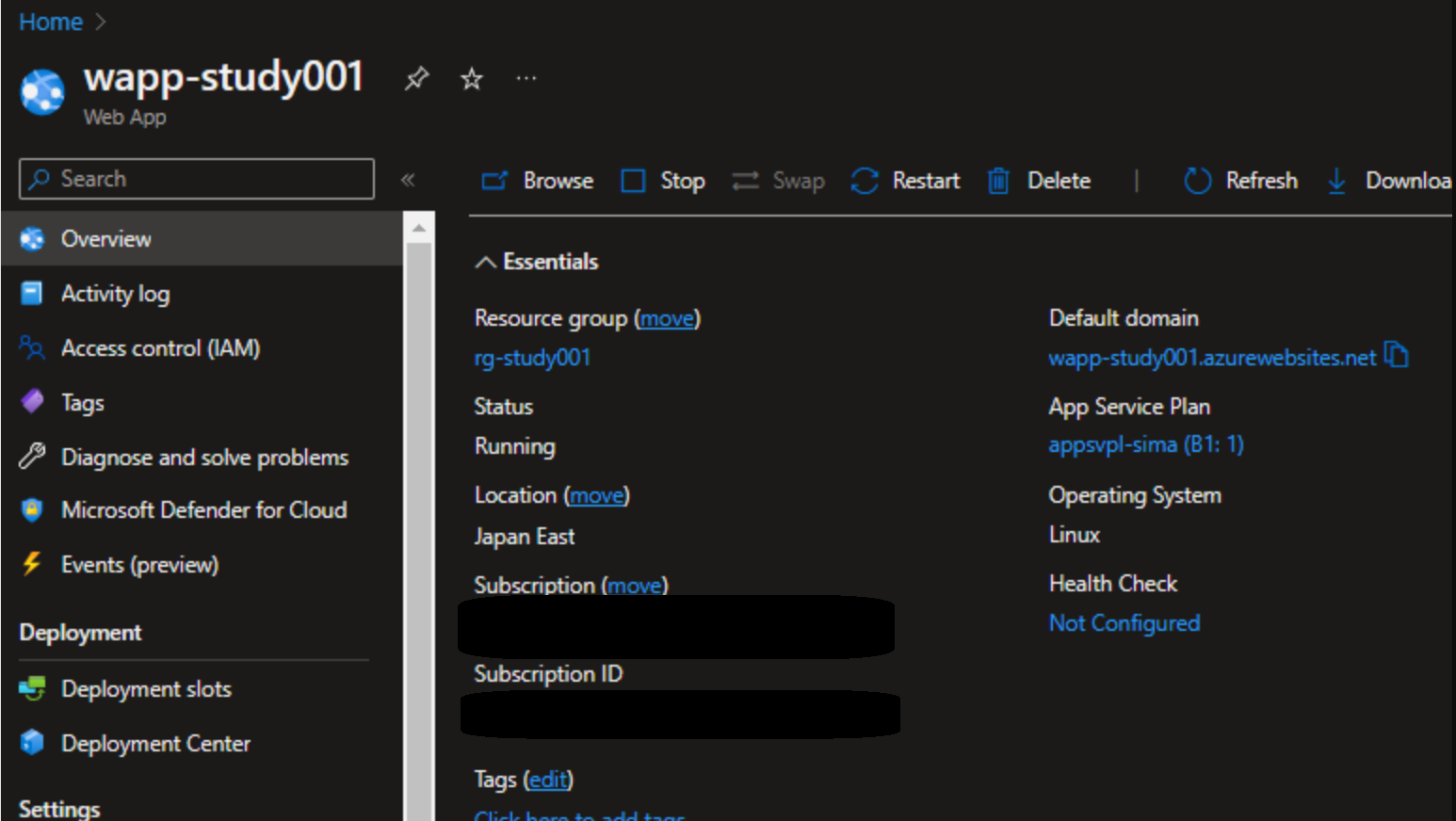Collapse the sidebar with double chevron
This screenshot has width=1456, height=821.
[x=408, y=179]
